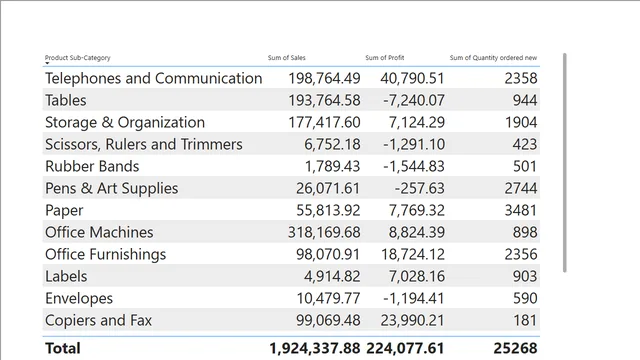The image size is (640, 360).
Task: Select Scissors, Rulers and Trimmers row label
Action: 144,144
